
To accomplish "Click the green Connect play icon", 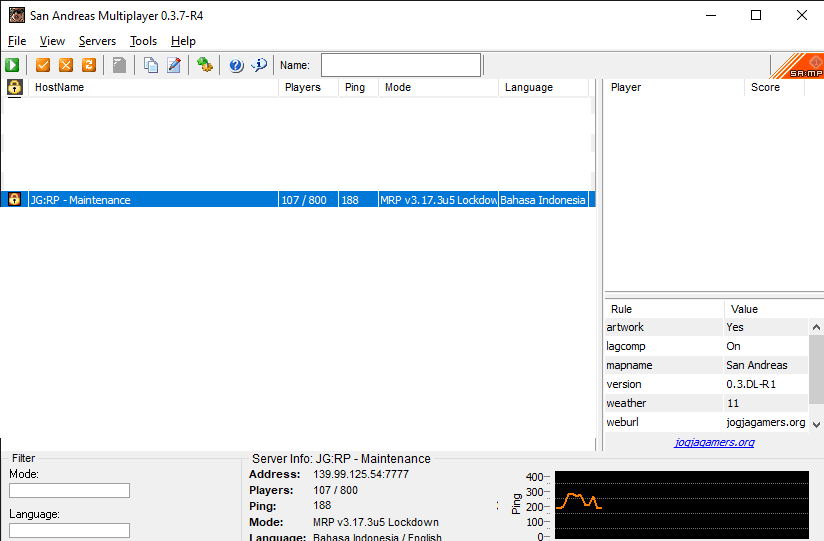I will point(12,65).
